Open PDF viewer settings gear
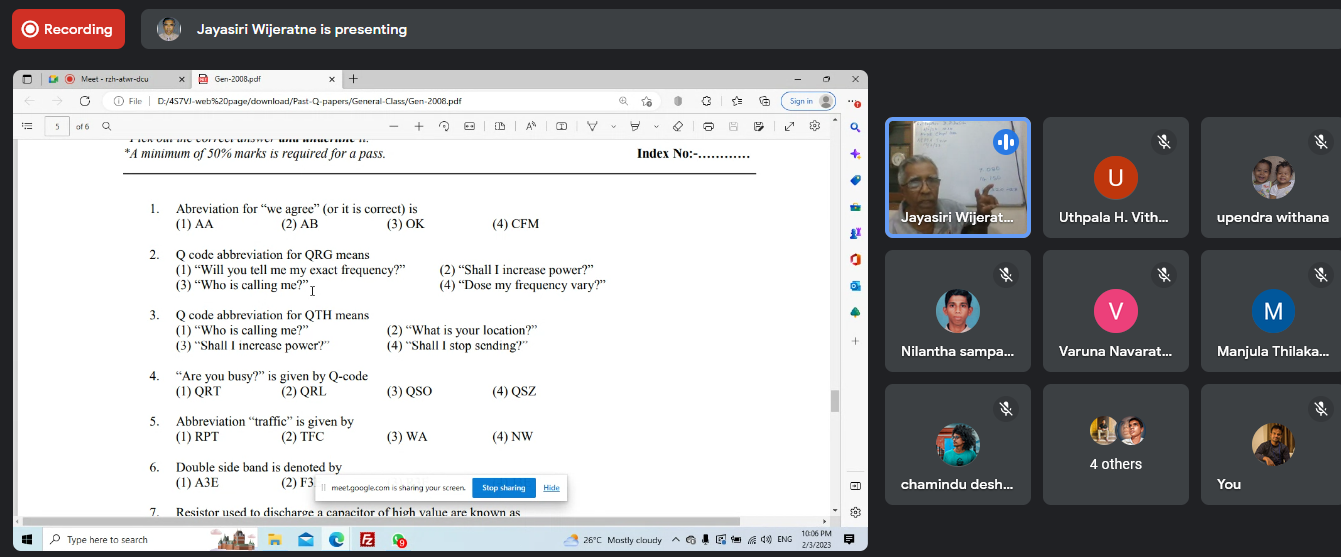This screenshot has width=1341, height=557. click(x=815, y=126)
